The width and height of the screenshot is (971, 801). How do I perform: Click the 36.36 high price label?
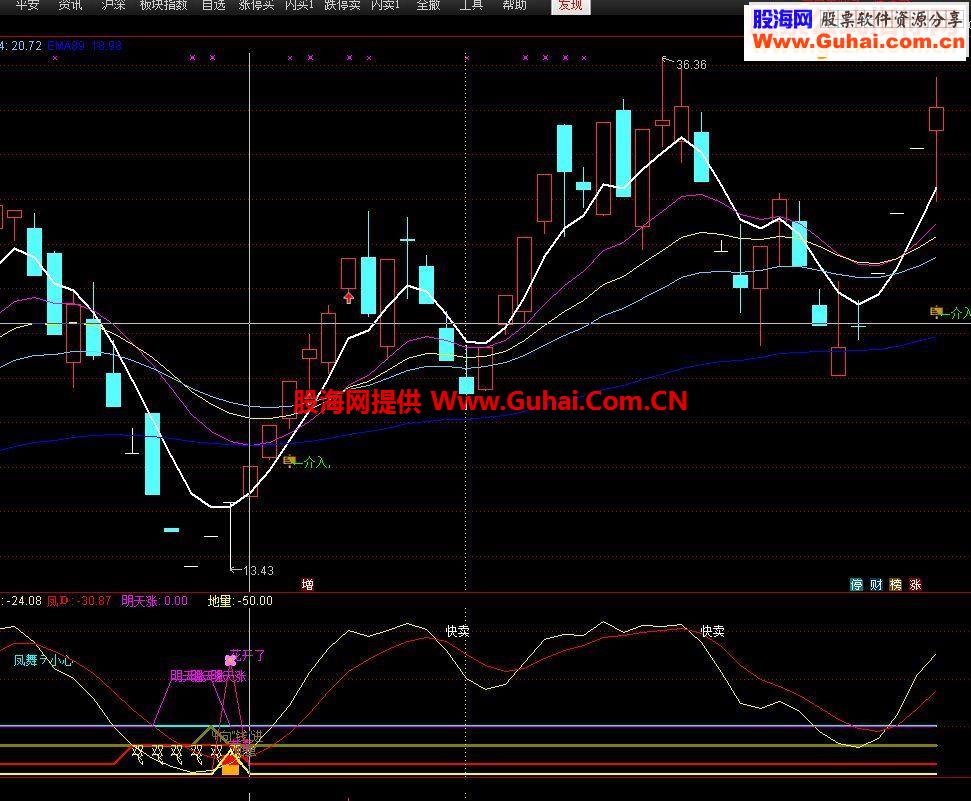coord(691,65)
